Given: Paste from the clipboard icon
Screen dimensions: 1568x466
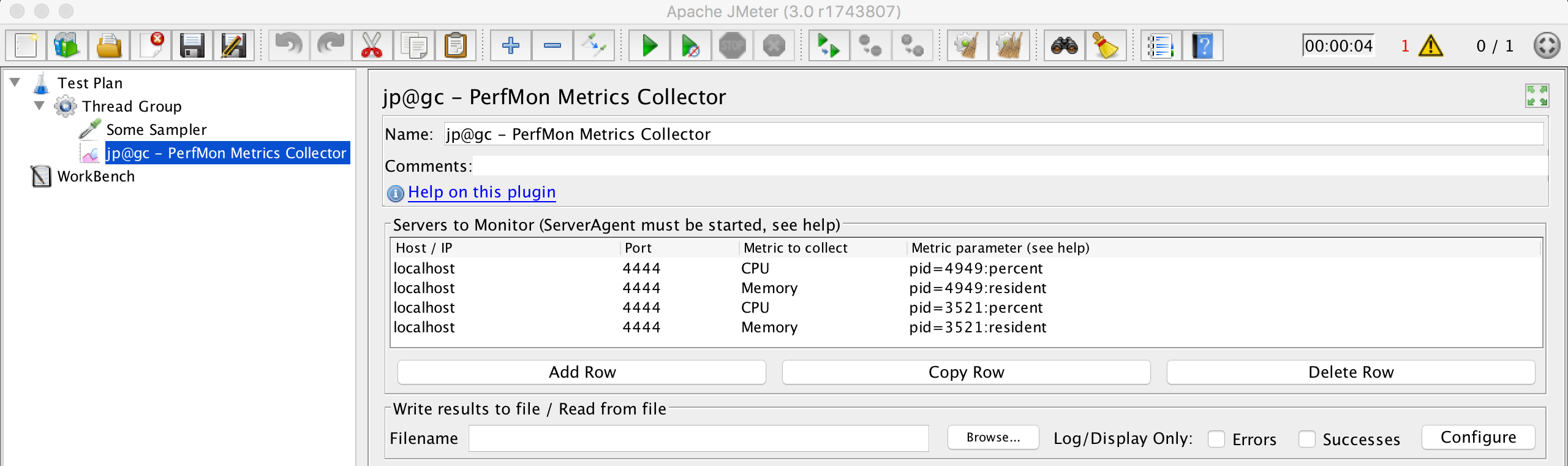Looking at the screenshot, I should tap(456, 45).
